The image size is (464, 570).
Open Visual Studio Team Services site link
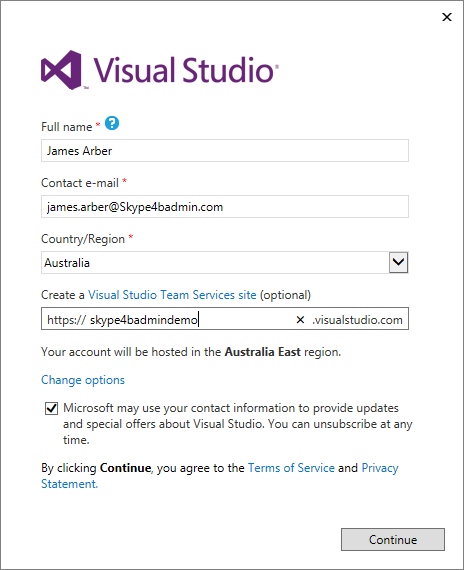(172, 295)
